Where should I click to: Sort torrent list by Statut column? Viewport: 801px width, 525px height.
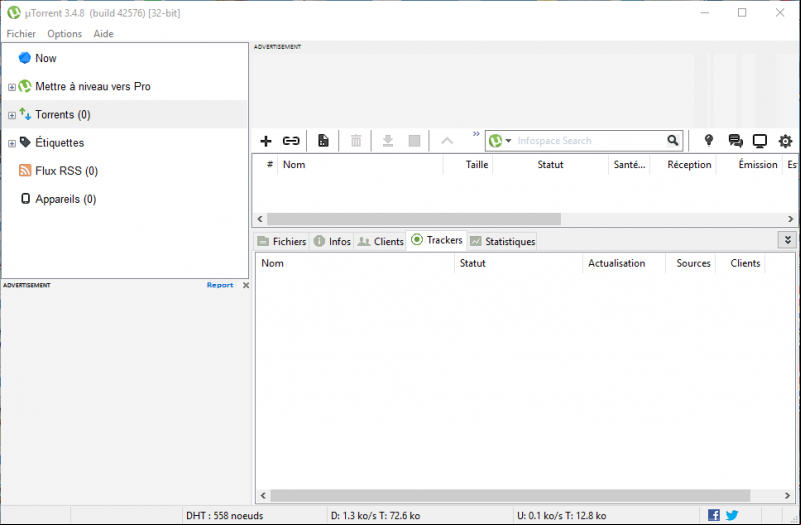point(550,164)
